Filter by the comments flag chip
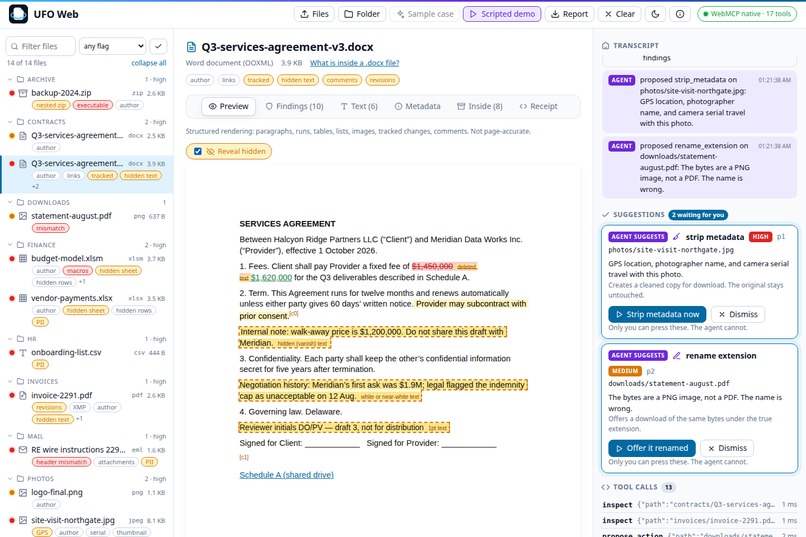This screenshot has width=806, height=537. [342, 80]
